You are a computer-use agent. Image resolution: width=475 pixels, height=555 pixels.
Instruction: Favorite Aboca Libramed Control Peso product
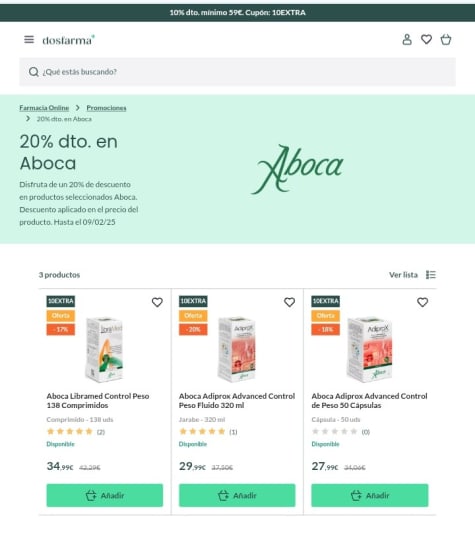157,302
